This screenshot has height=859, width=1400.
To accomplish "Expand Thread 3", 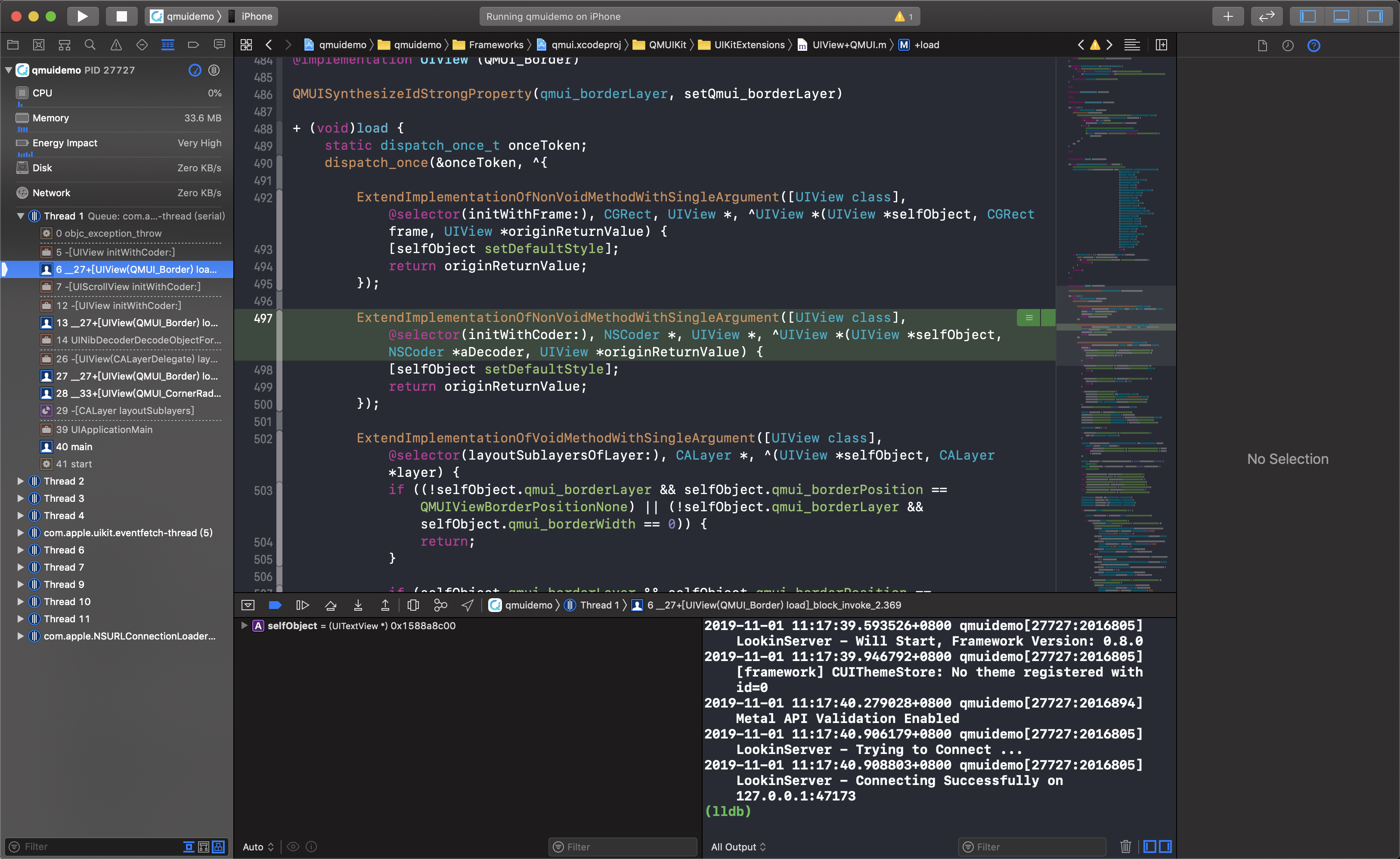I will [21, 498].
